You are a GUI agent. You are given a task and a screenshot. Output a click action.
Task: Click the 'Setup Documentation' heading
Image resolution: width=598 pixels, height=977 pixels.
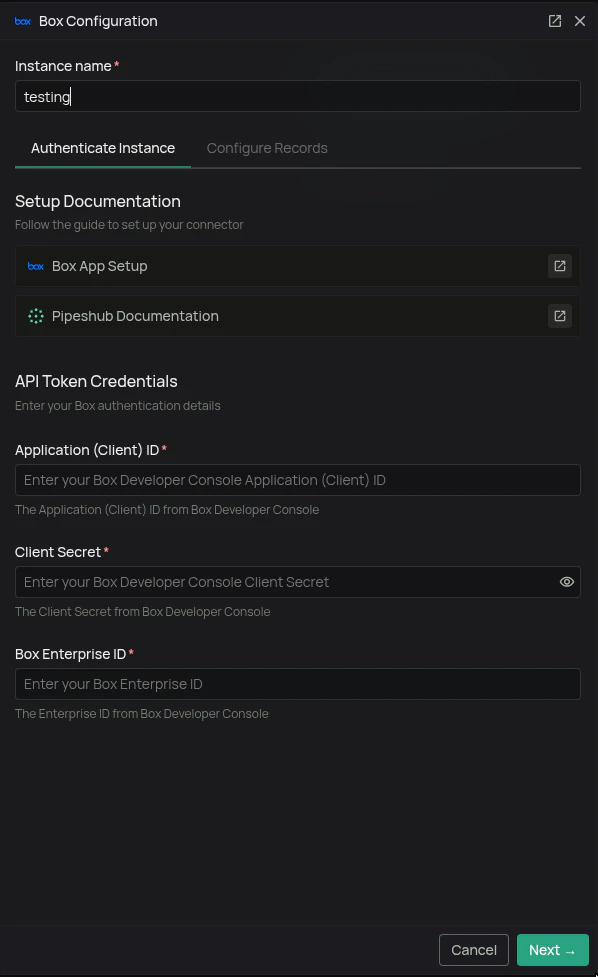tap(98, 201)
